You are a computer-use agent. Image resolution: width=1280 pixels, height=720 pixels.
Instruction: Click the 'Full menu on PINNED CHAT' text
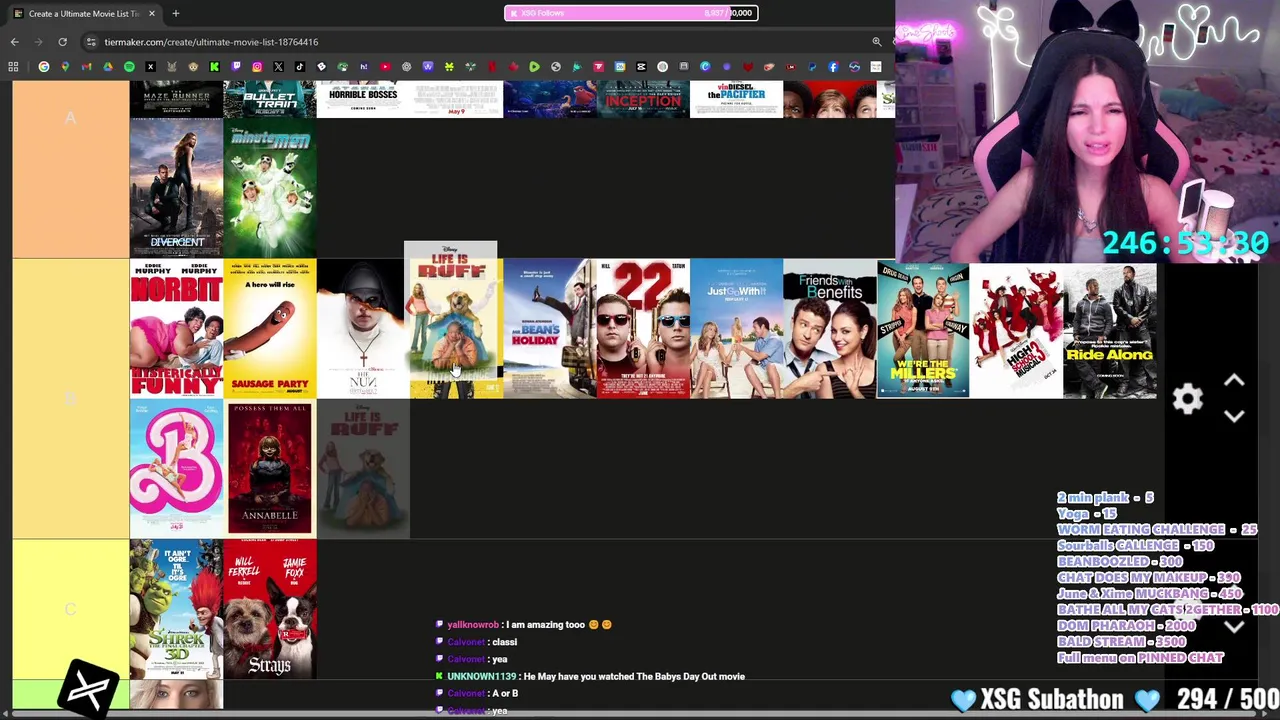click(x=1140, y=657)
